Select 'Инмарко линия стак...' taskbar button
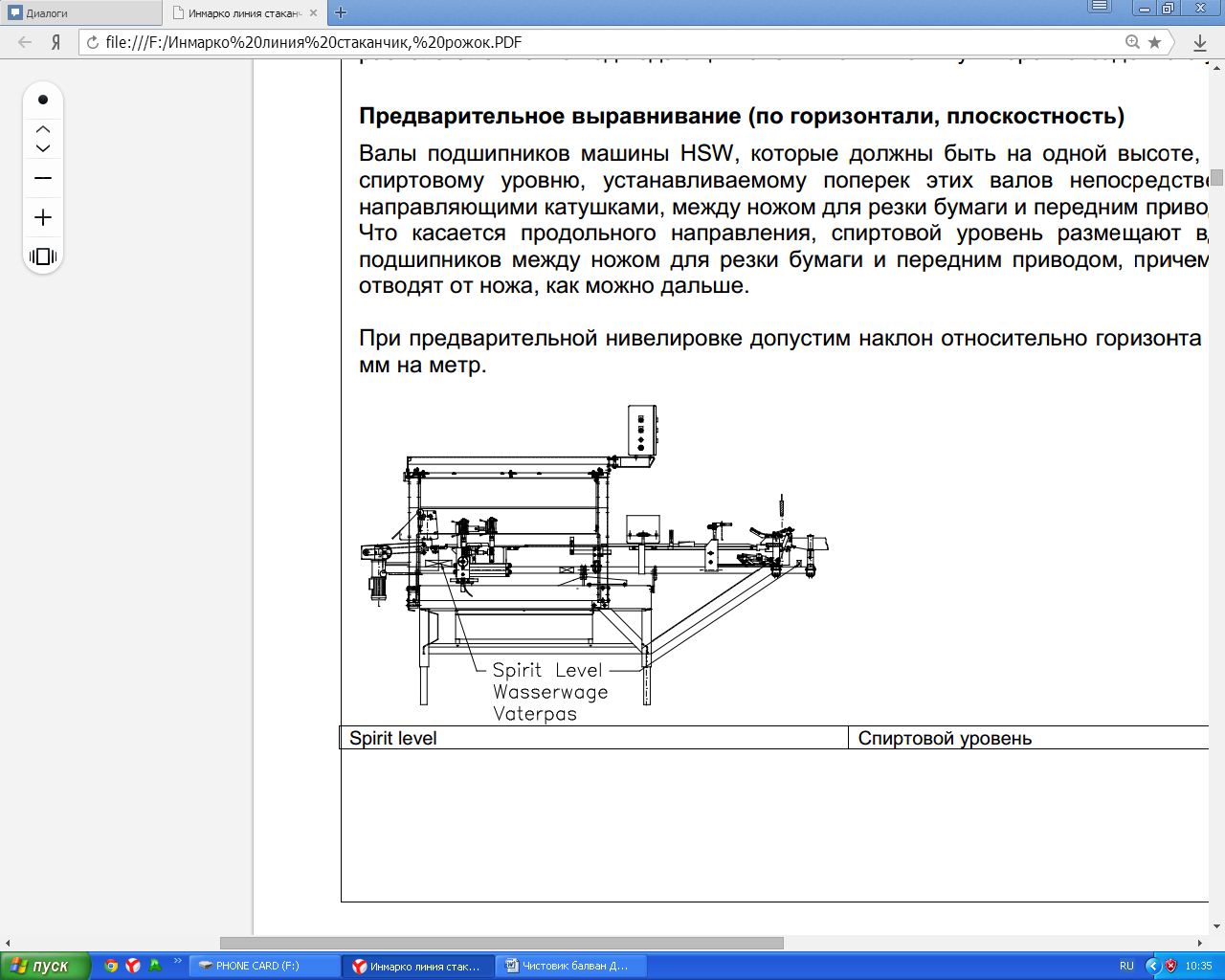The height and width of the screenshot is (980, 1225). coord(418,966)
